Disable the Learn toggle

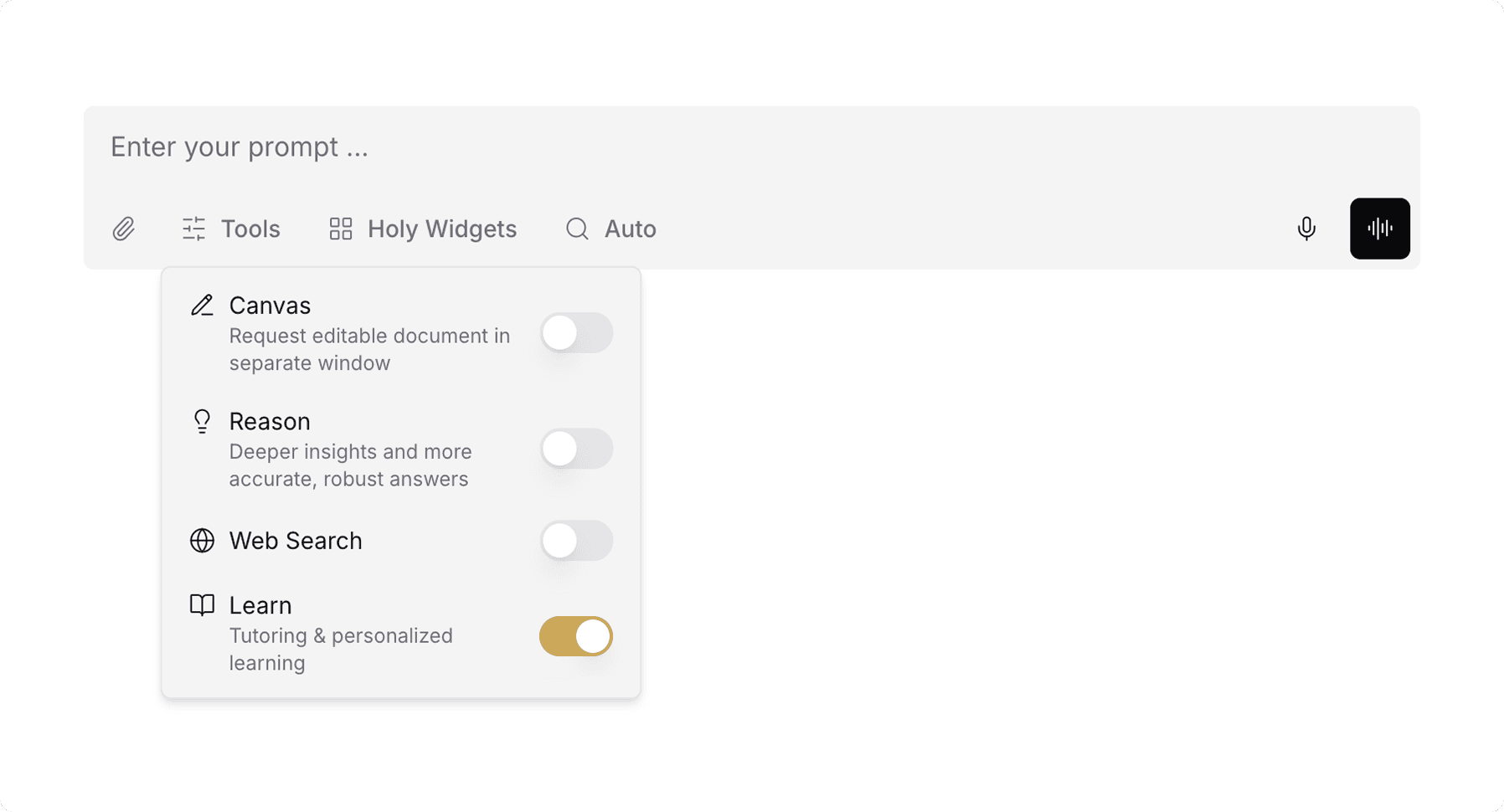coord(576,636)
